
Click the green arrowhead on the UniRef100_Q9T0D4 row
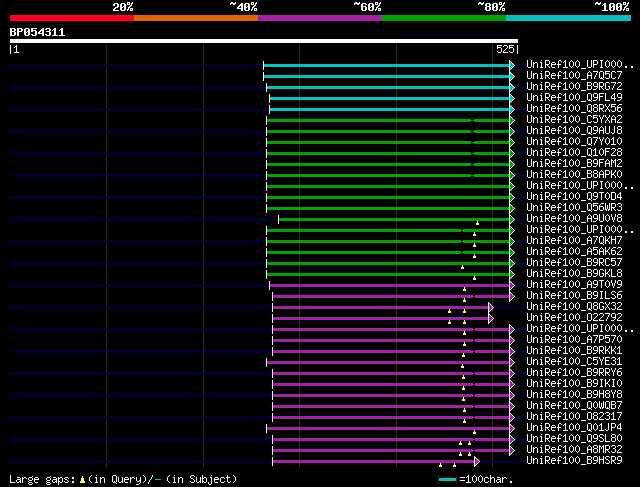[512, 198]
